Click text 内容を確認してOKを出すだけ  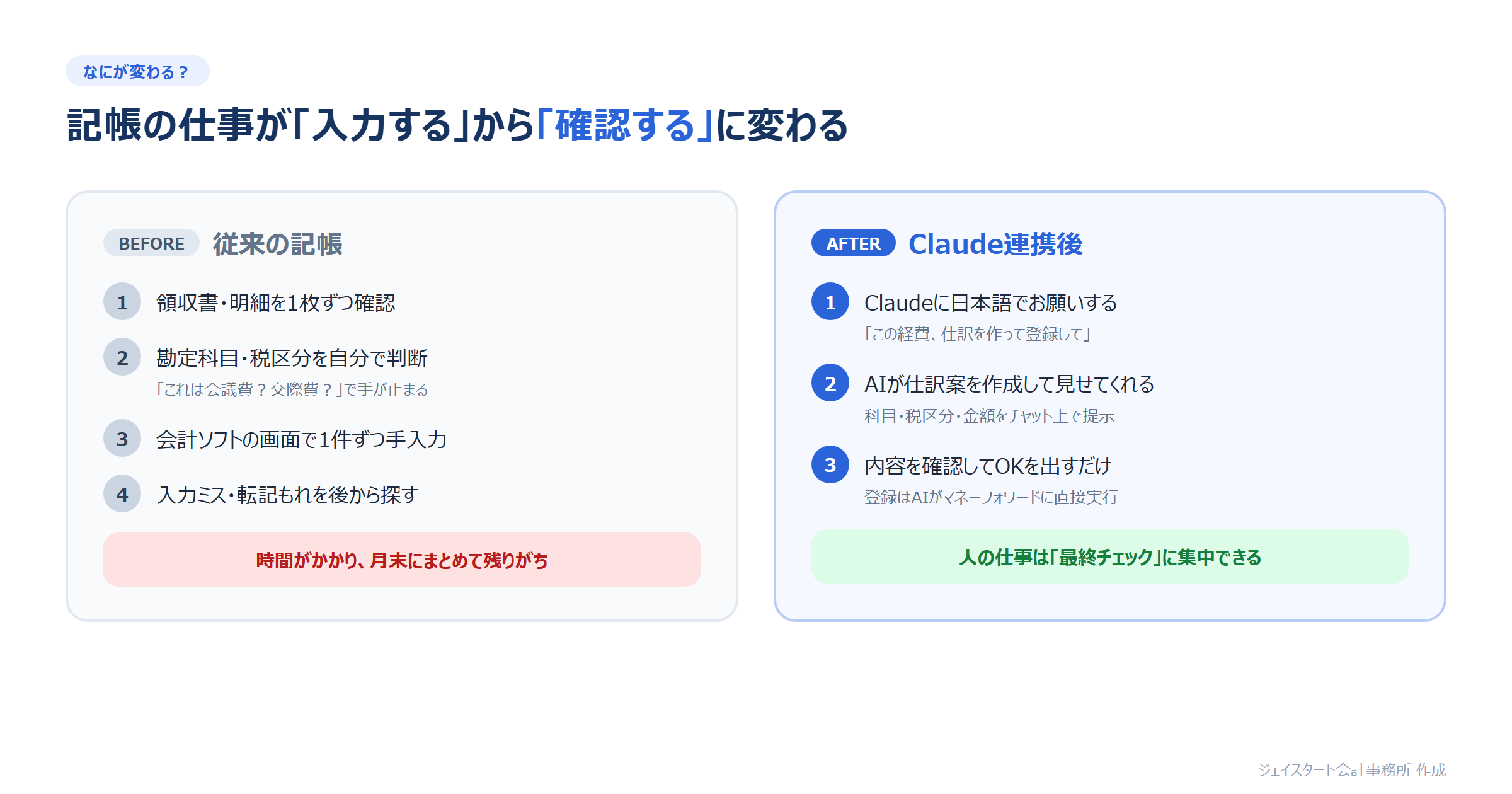(988, 466)
